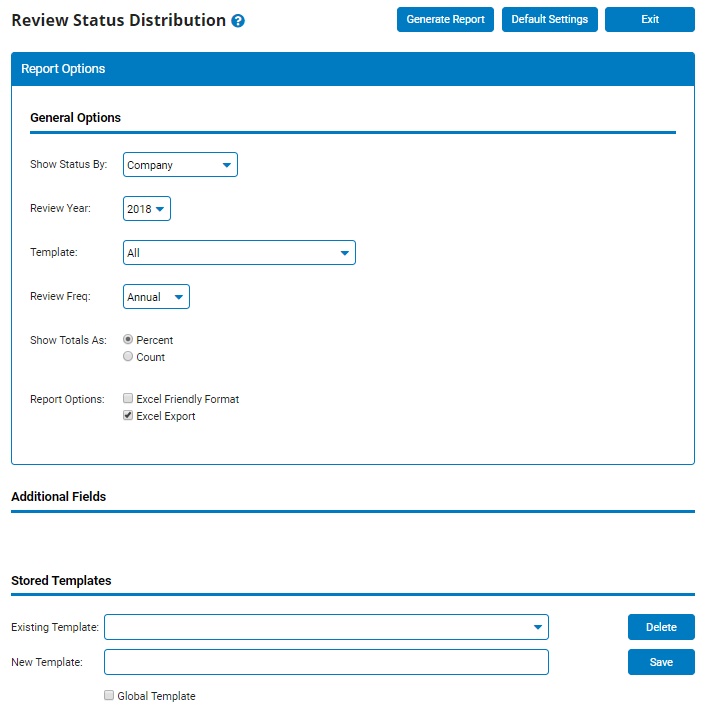Save the new template
This screenshot has width=706, height=716.
tap(661, 662)
